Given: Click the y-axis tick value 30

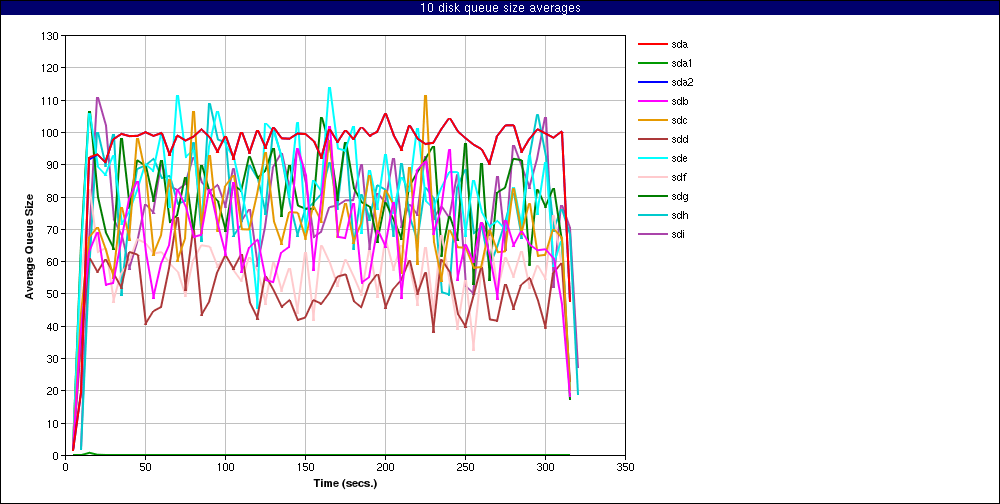Looking at the screenshot, I should point(54,359).
